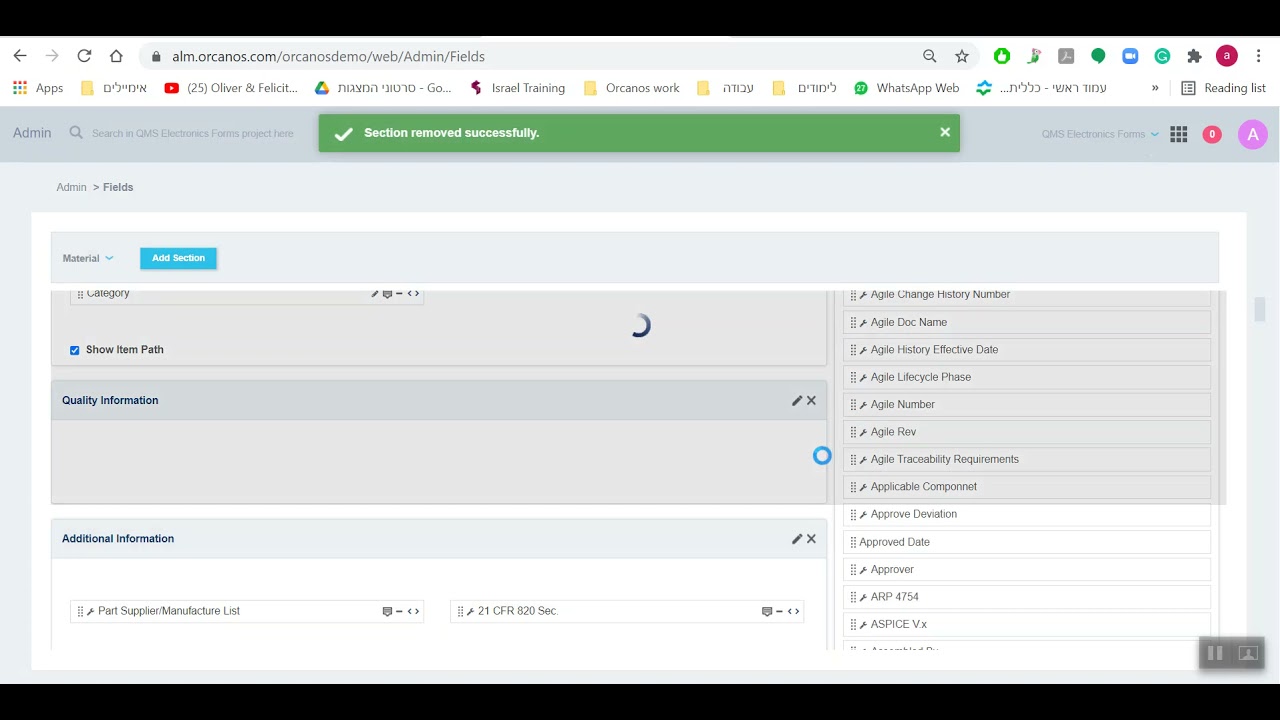Viewport: 1280px width, 720px height.
Task: Open the Material type dropdown
Action: pos(88,258)
